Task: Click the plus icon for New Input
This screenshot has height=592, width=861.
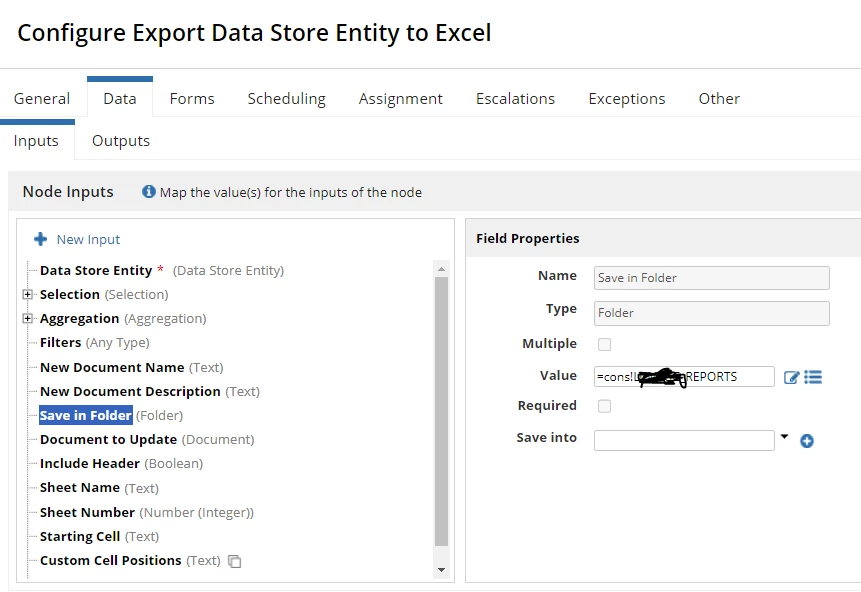Action: (x=40, y=239)
